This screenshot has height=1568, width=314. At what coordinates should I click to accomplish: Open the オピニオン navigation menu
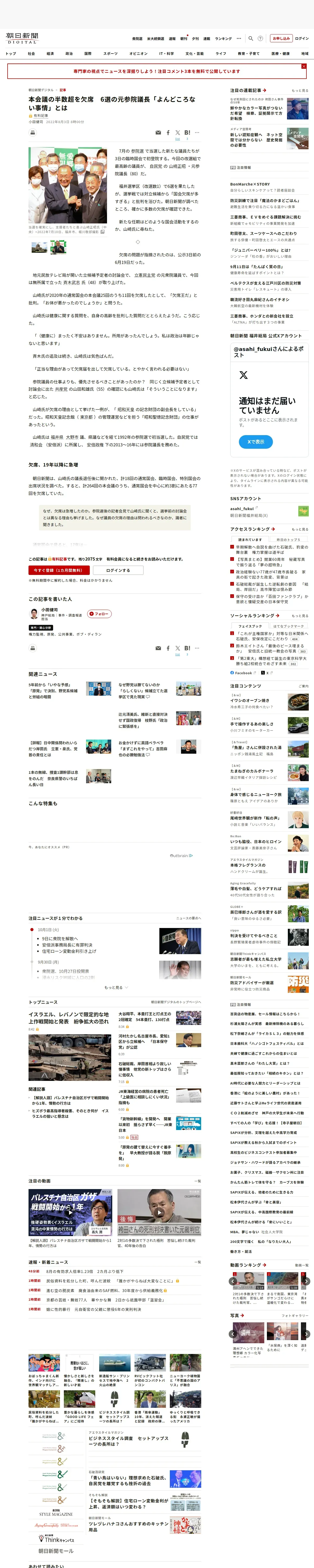pyautogui.click(x=138, y=54)
